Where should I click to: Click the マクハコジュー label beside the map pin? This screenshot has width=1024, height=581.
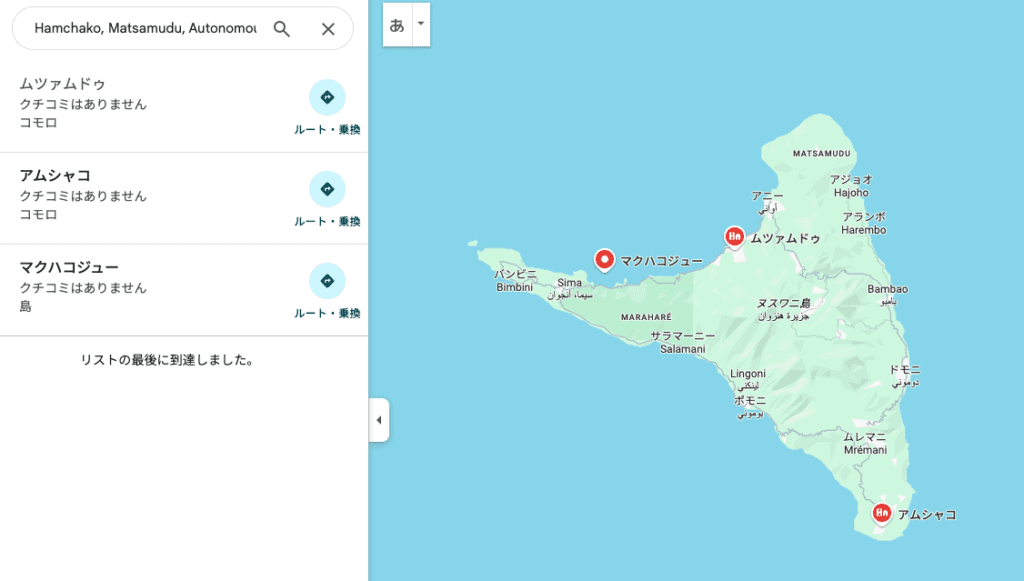(662, 261)
